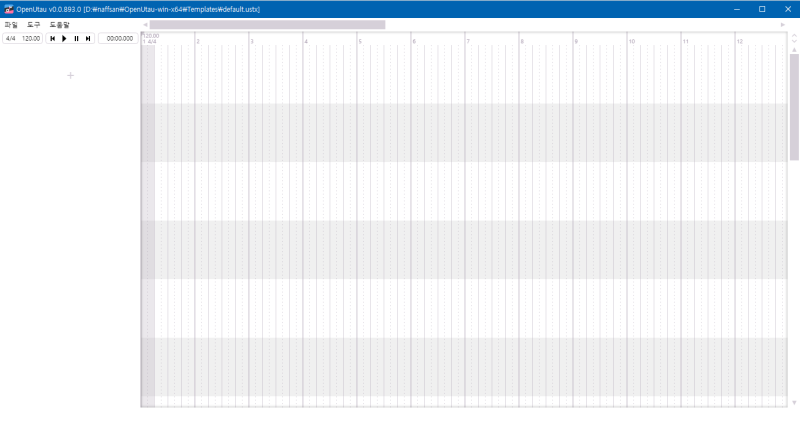Click bar 12 on the timeline ruler
The image size is (800, 421).
(740, 41)
